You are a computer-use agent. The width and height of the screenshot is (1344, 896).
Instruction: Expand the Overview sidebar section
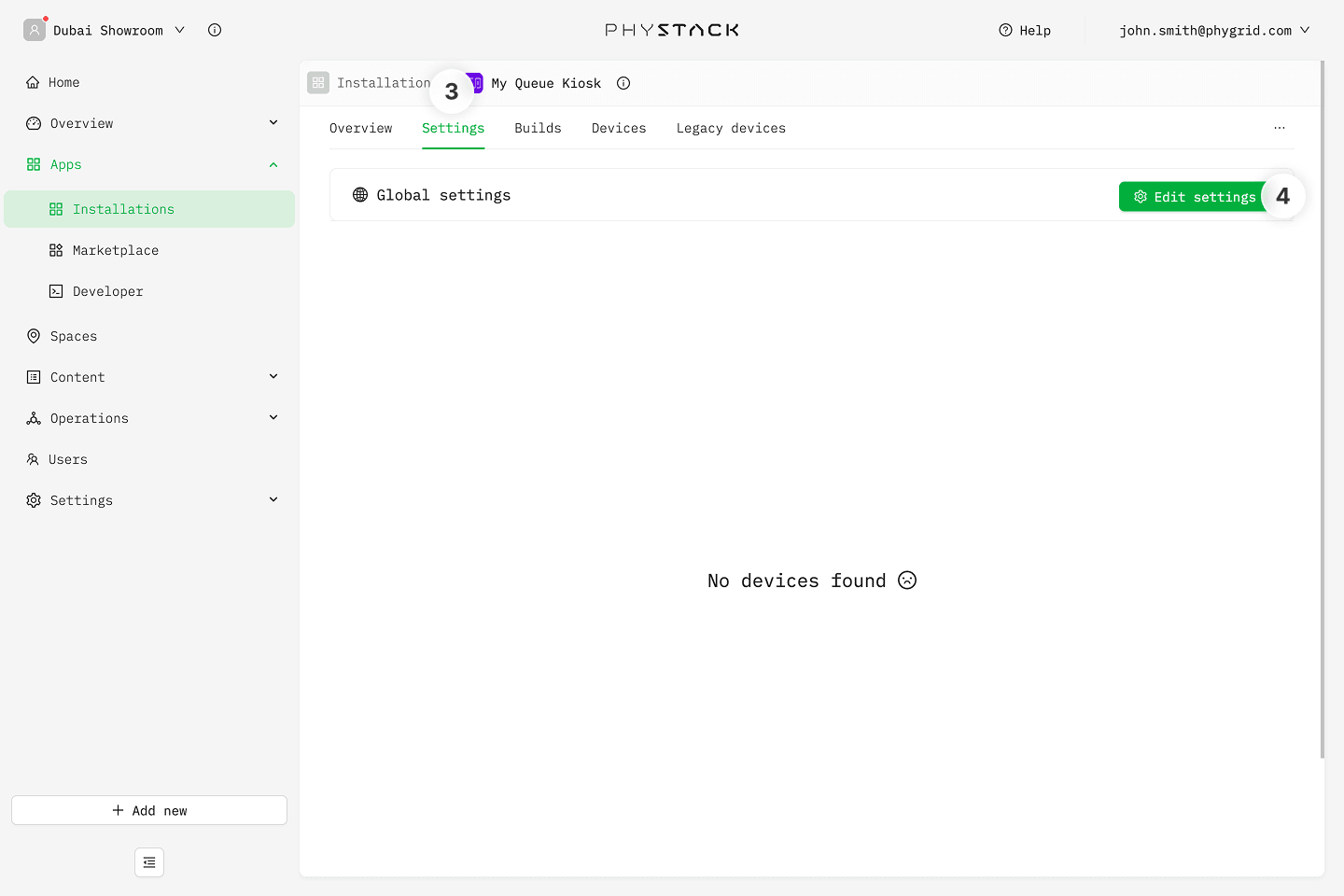pos(273,123)
